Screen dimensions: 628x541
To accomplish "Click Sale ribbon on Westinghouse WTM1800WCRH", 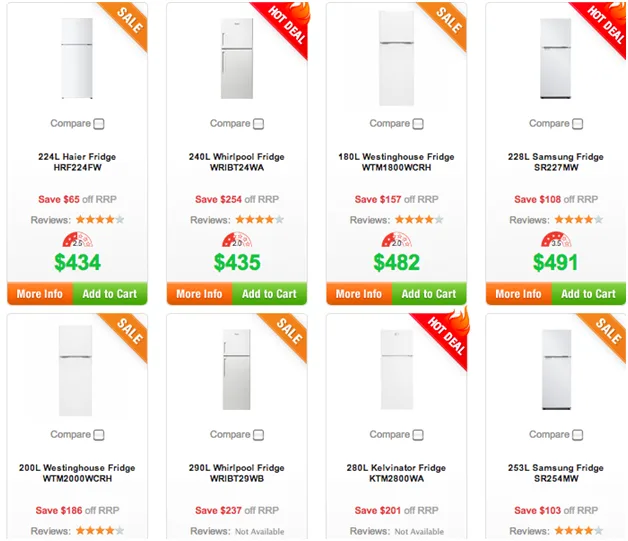I will click(446, 22).
